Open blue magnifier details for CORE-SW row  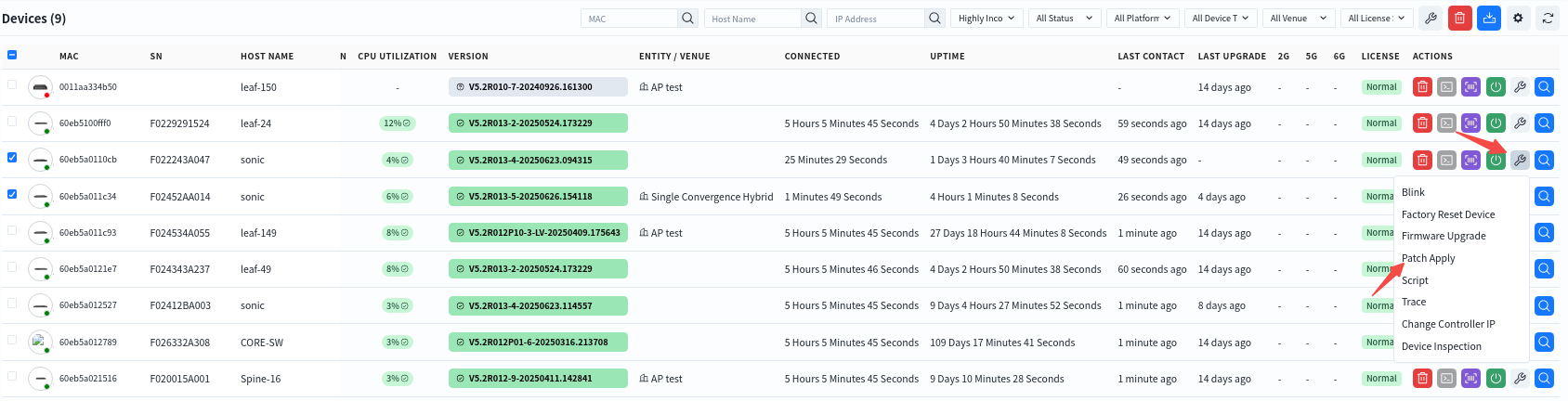[1544, 343]
